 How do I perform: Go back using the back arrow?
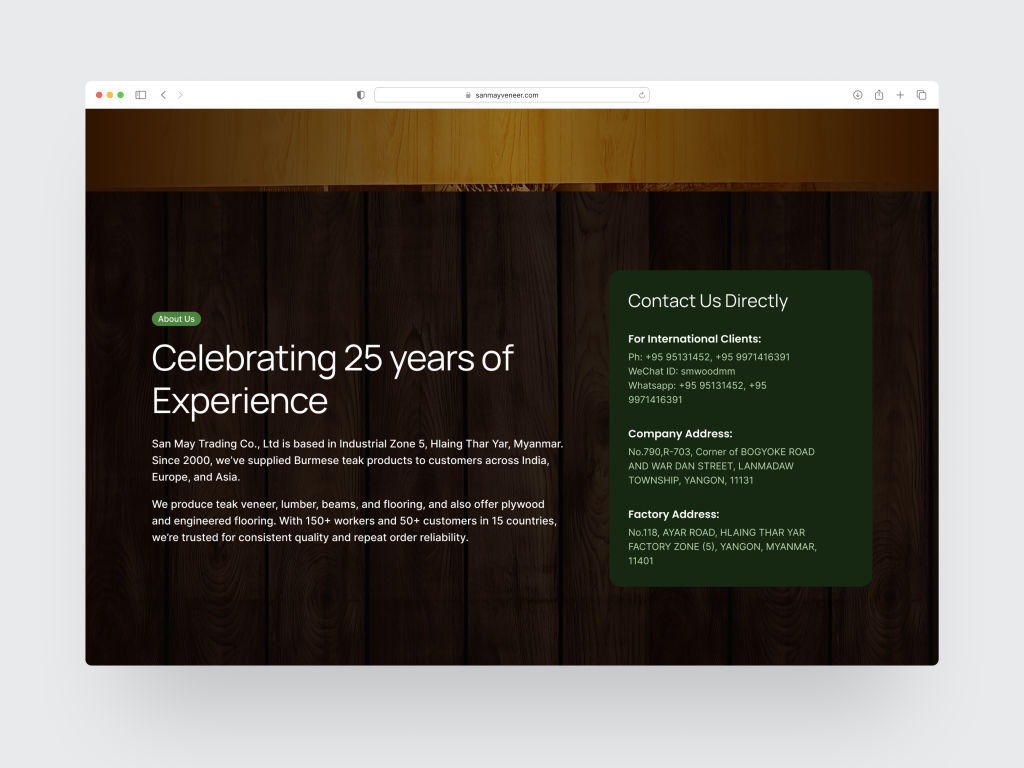tap(163, 95)
